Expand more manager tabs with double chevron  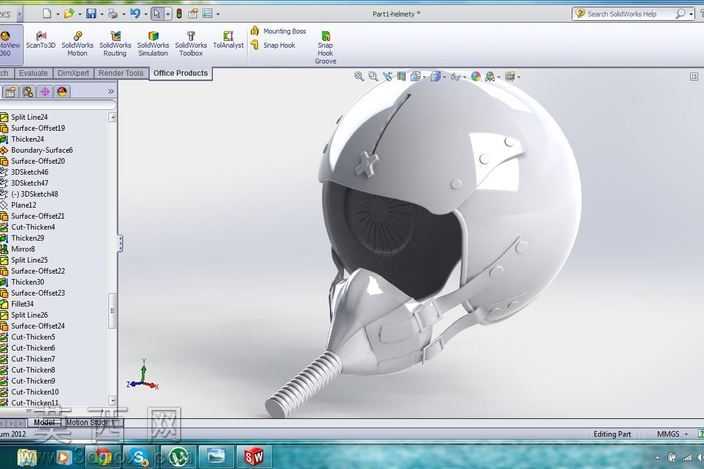(111, 92)
